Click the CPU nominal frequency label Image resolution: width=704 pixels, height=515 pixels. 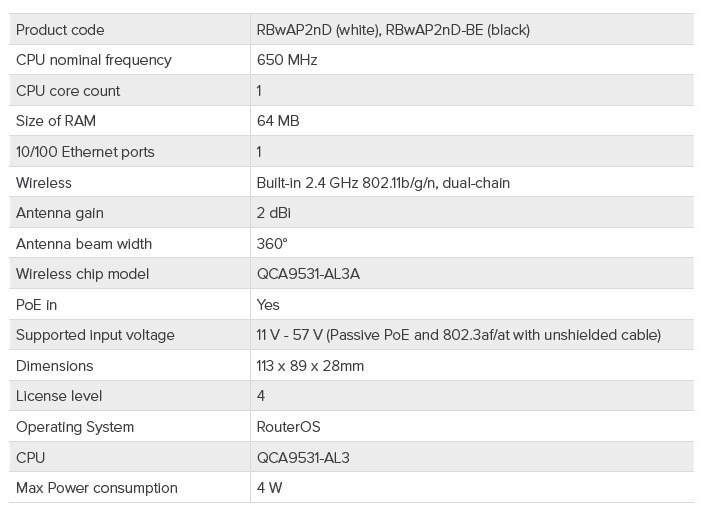[94, 60]
